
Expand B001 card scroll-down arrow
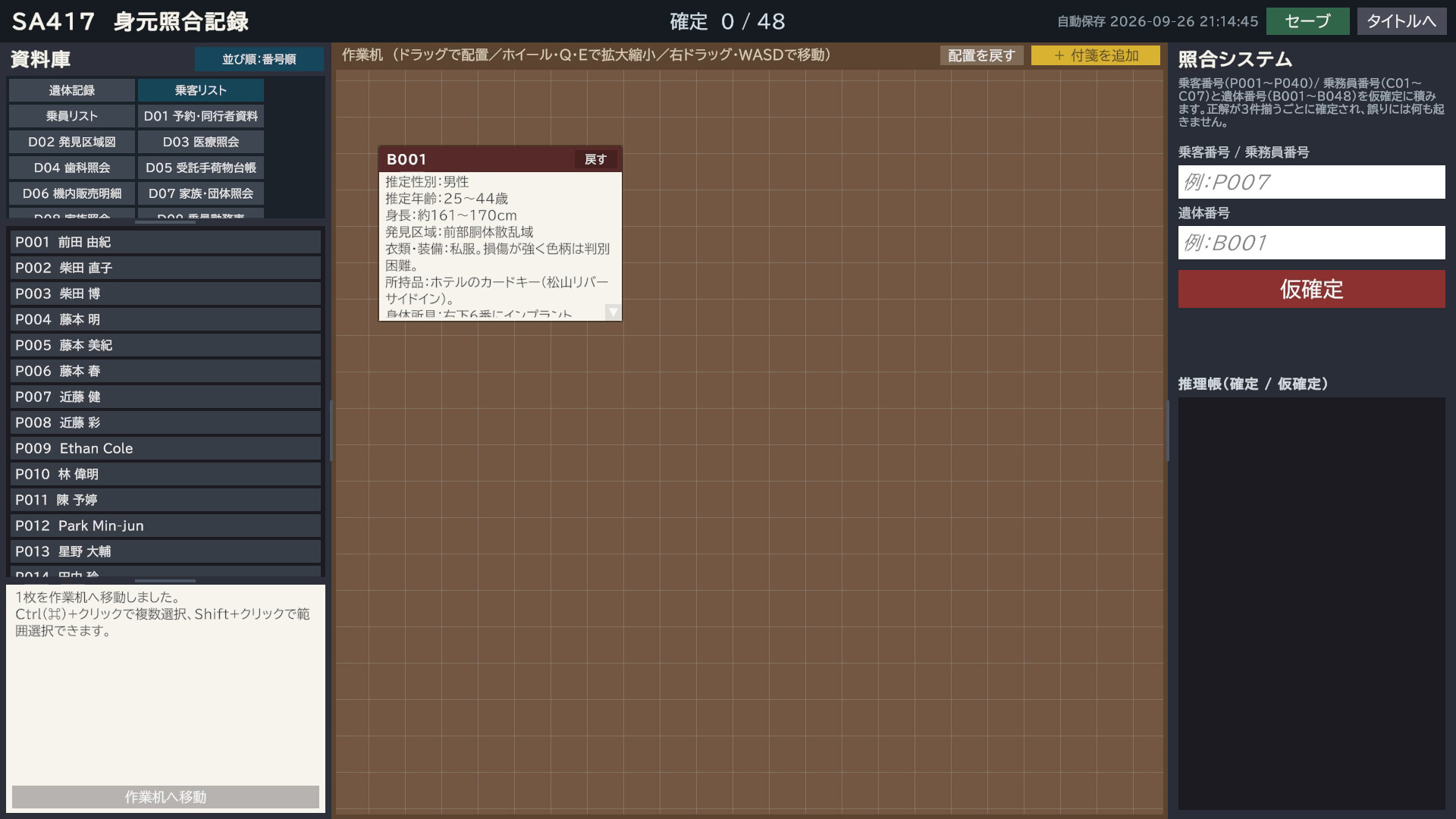pos(613,312)
